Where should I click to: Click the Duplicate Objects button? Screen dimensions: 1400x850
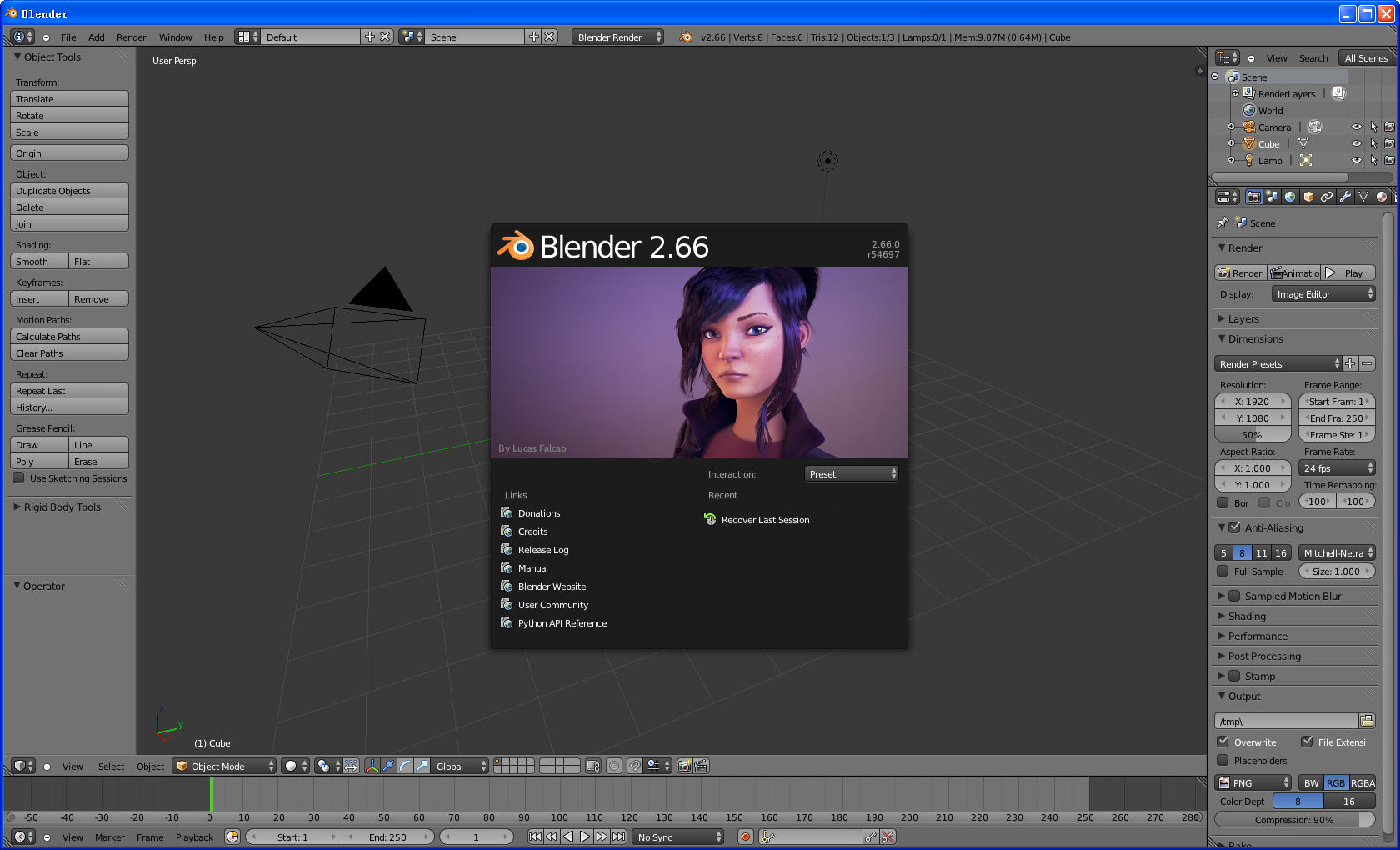point(69,190)
